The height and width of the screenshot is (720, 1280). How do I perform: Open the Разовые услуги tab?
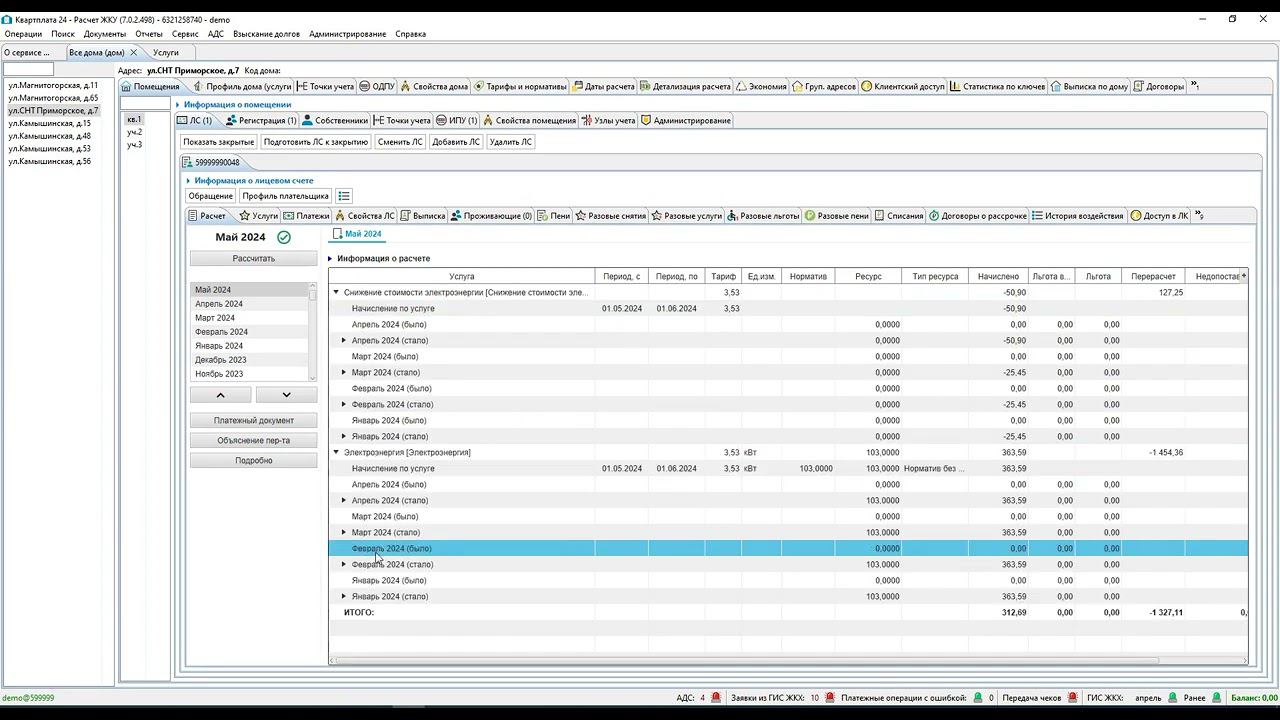pos(687,215)
